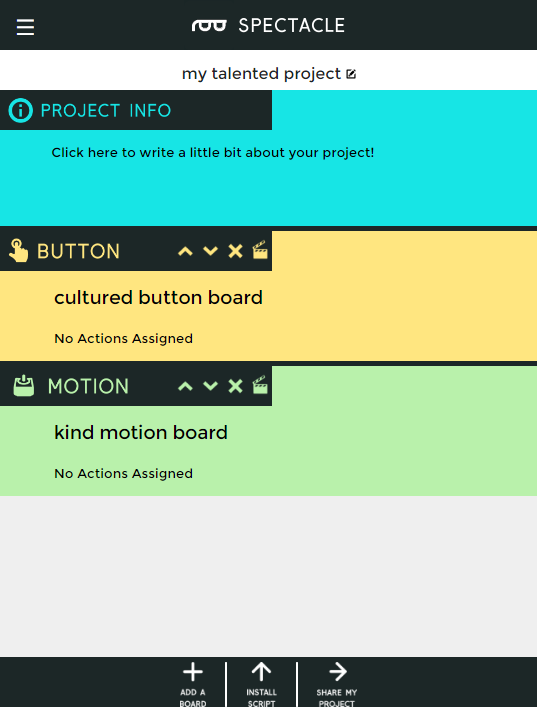Screen dimensions: 537x707
Task: Move the Button board down
Action: [x=211, y=251]
